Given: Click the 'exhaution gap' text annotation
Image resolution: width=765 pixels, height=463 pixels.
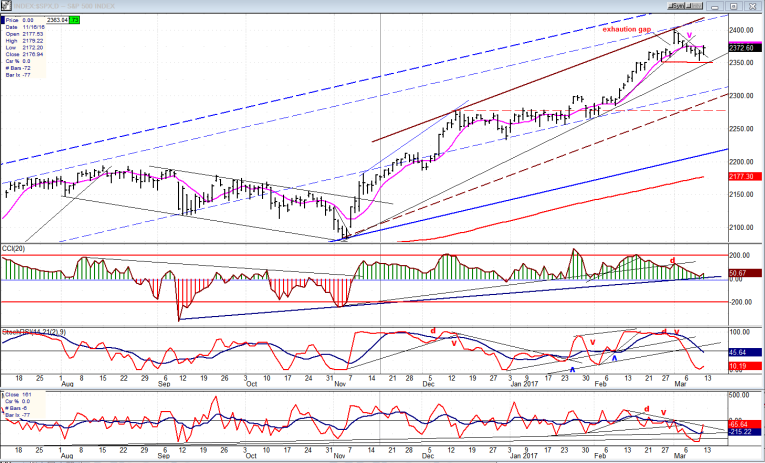Looking at the screenshot, I should click(x=626, y=29).
